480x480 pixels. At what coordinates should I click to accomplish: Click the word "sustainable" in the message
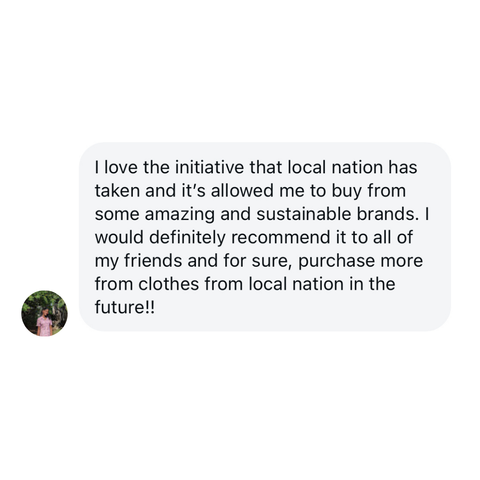pos(304,214)
